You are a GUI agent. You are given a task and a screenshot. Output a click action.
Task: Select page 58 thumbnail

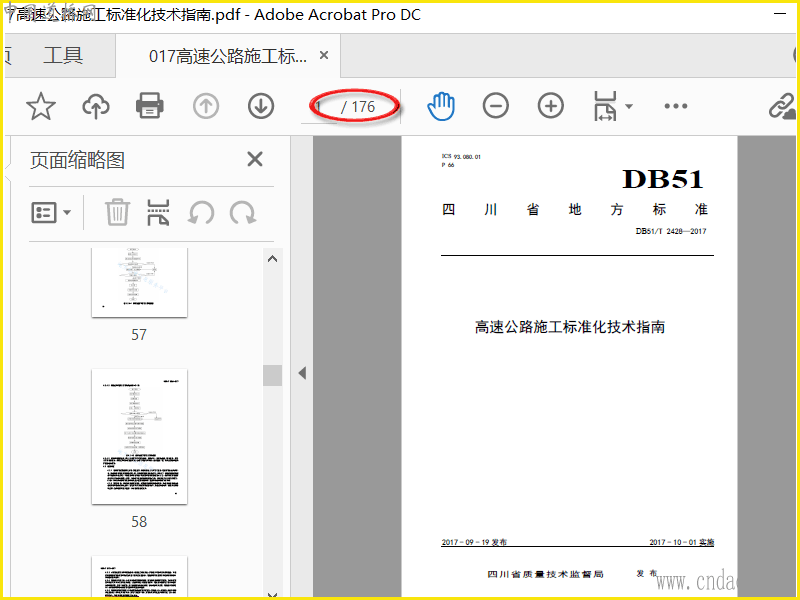click(x=139, y=437)
